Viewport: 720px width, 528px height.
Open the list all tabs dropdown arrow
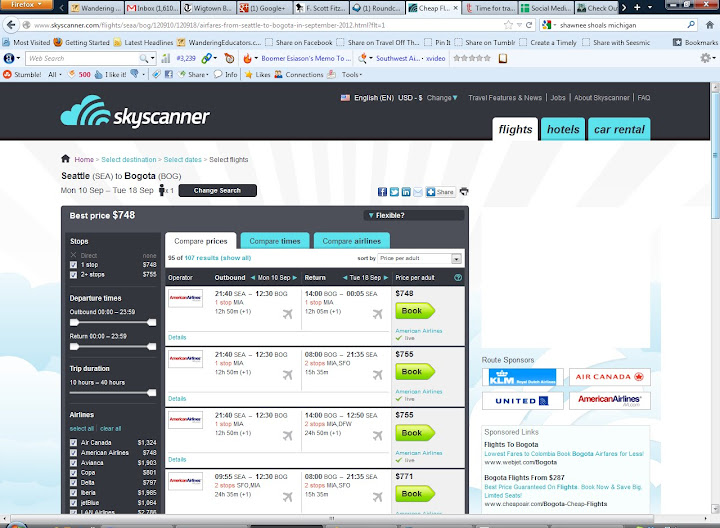[650, 7]
